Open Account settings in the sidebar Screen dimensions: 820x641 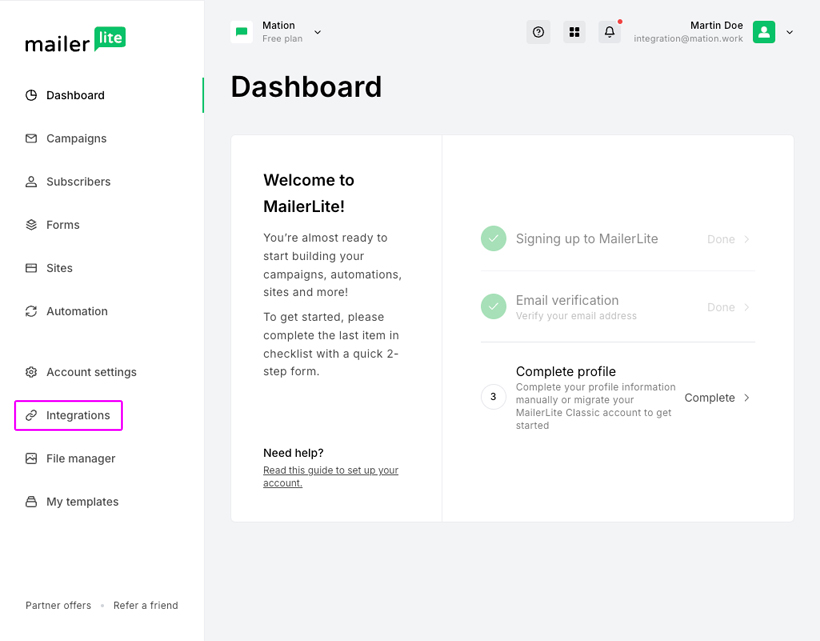[x=92, y=372]
